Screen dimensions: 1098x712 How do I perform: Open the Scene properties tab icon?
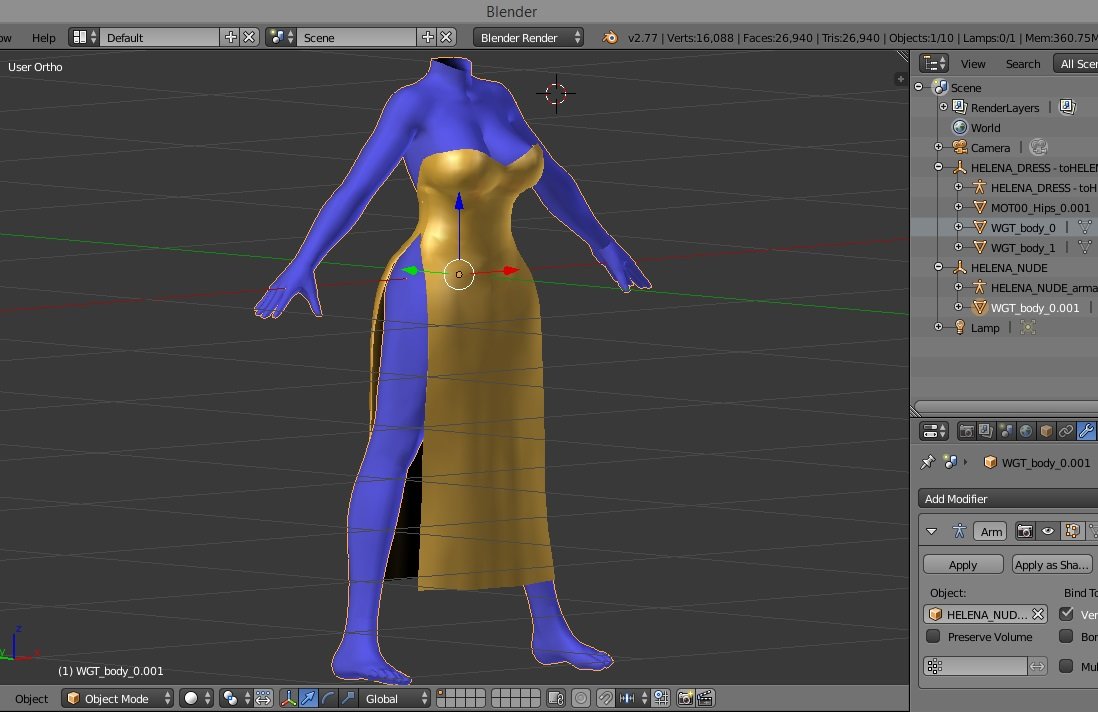[1006, 431]
